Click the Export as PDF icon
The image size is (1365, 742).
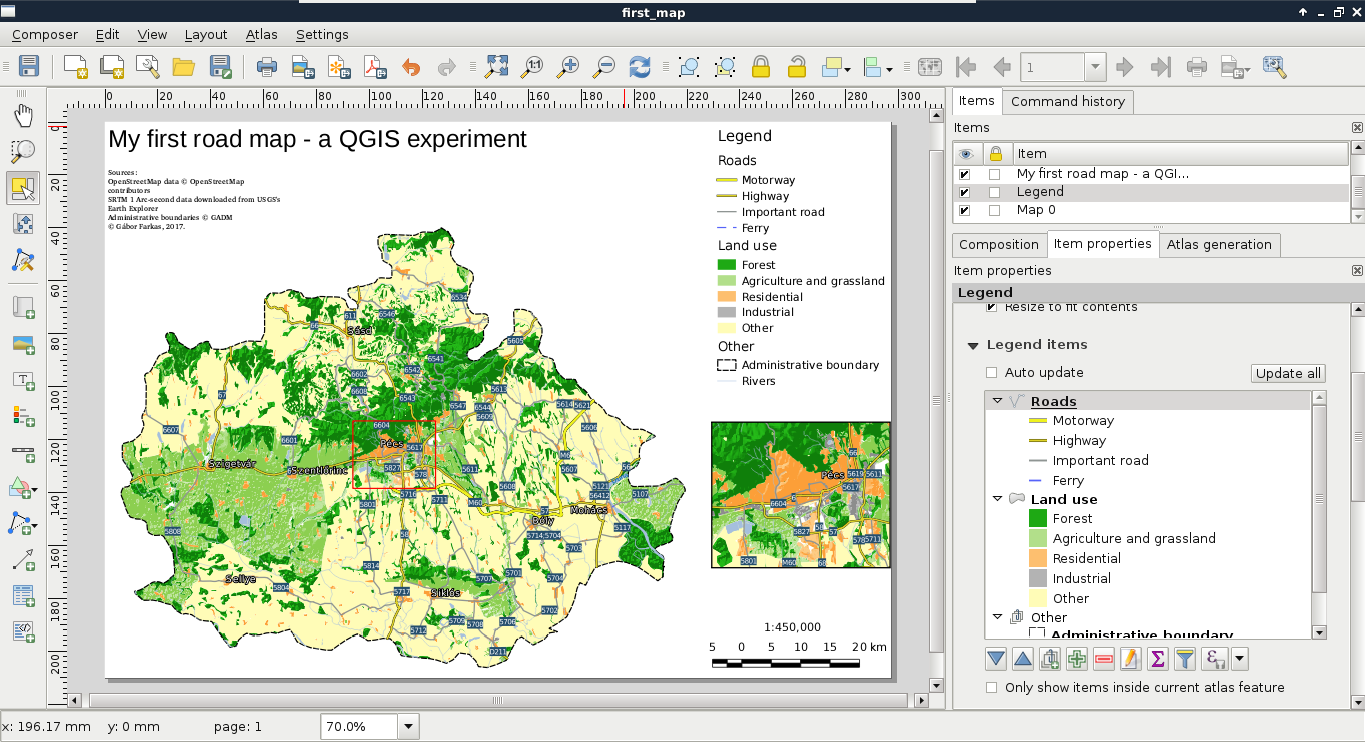tap(375, 67)
